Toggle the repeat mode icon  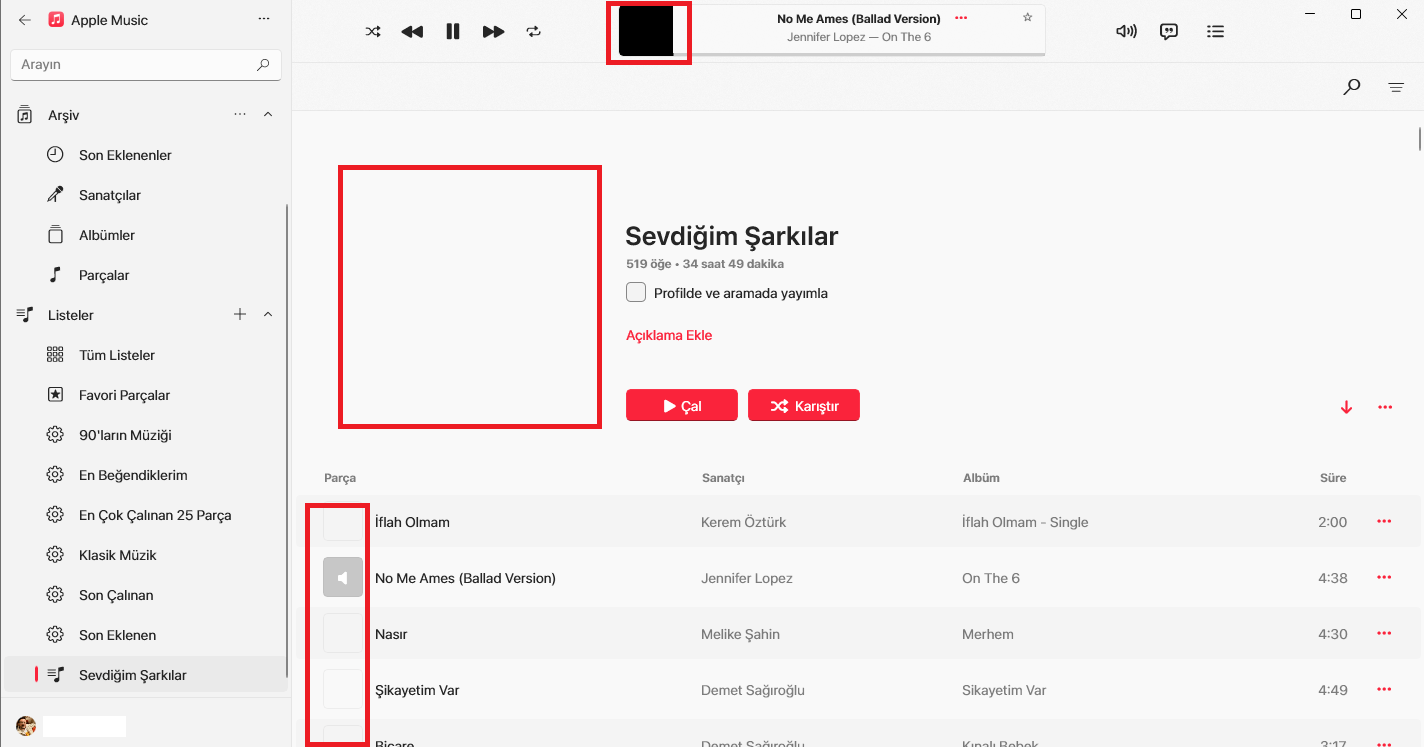(534, 31)
